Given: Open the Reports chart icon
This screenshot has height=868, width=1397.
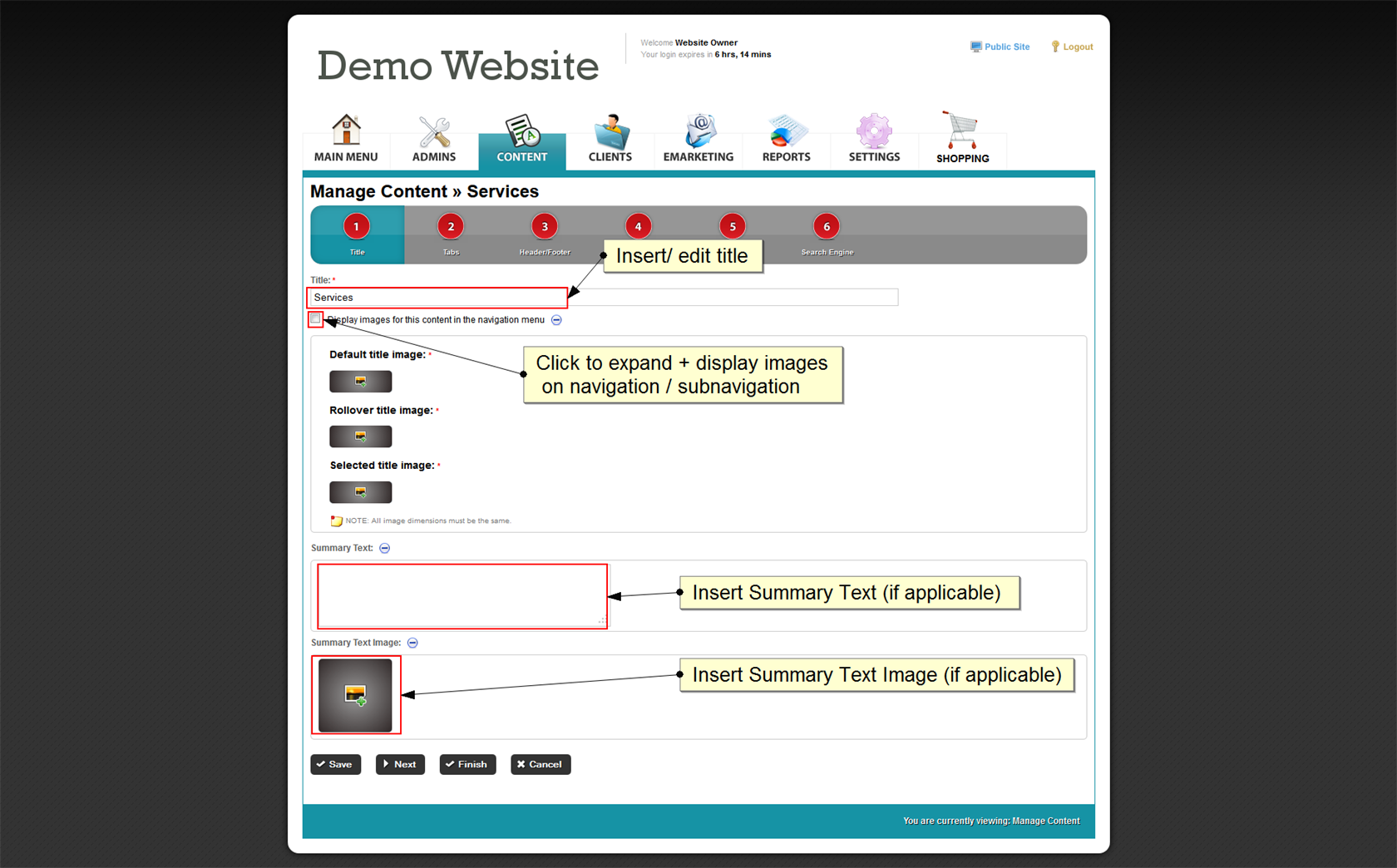Looking at the screenshot, I should pos(786,131).
